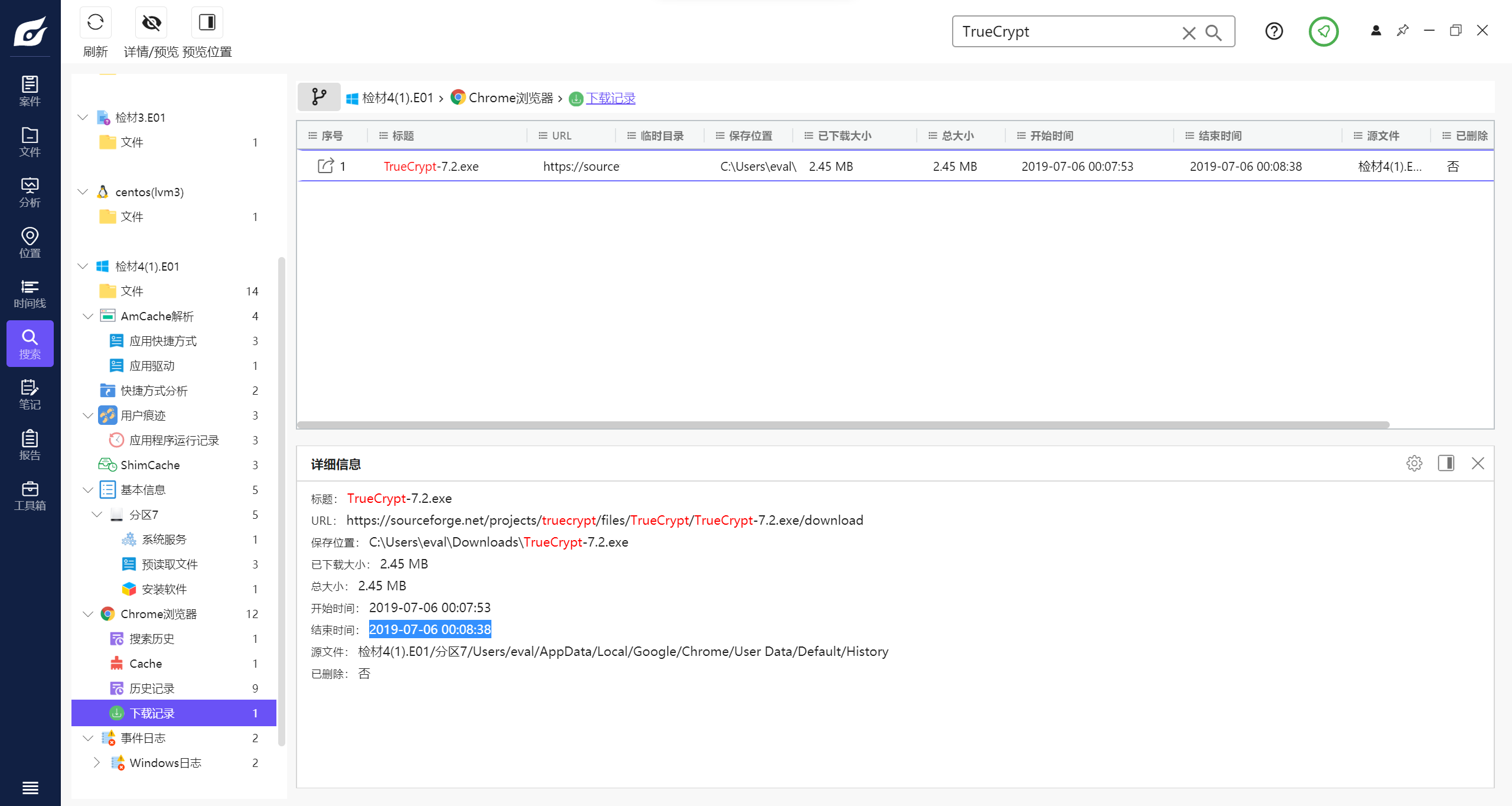The width and height of the screenshot is (1512, 806).
Task: Collapse the centos(lvm3) tree node
Action: point(83,191)
